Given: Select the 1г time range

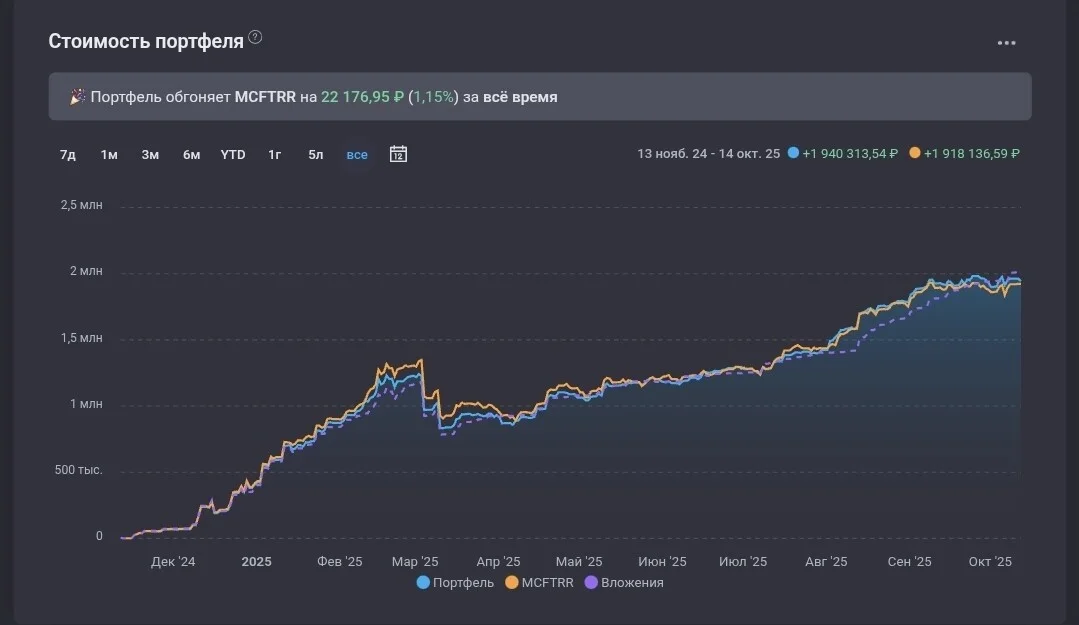Looking at the screenshot, I should pos(275,155).
